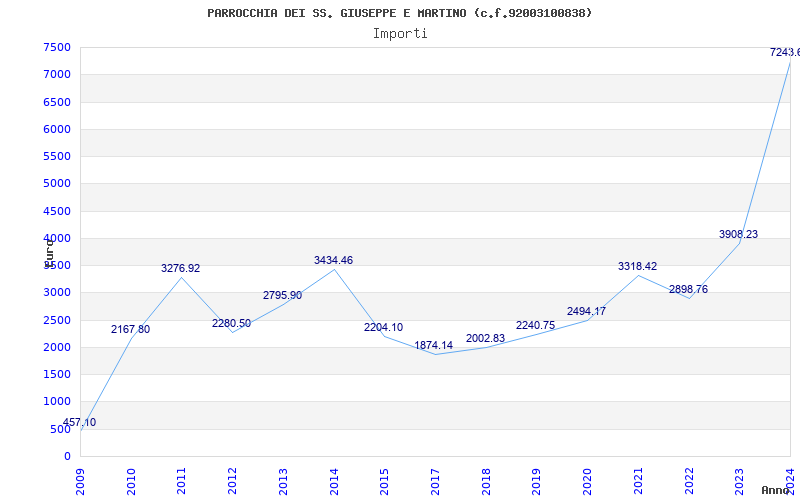The height and width of the screenshot is (500, 800).
Task: Select y-axis value 6500
Action: click(57, 102)
